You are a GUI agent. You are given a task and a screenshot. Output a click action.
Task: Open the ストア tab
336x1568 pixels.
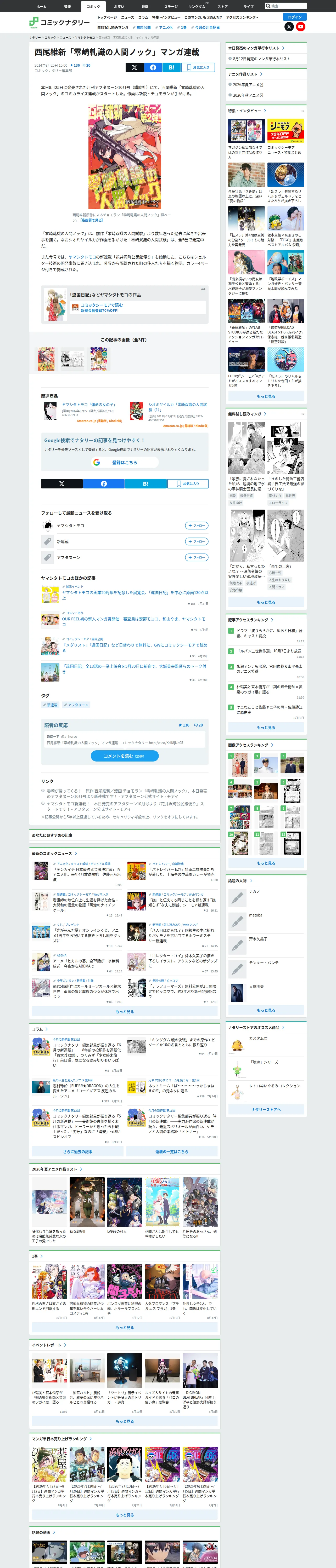(x=223, y=7)
